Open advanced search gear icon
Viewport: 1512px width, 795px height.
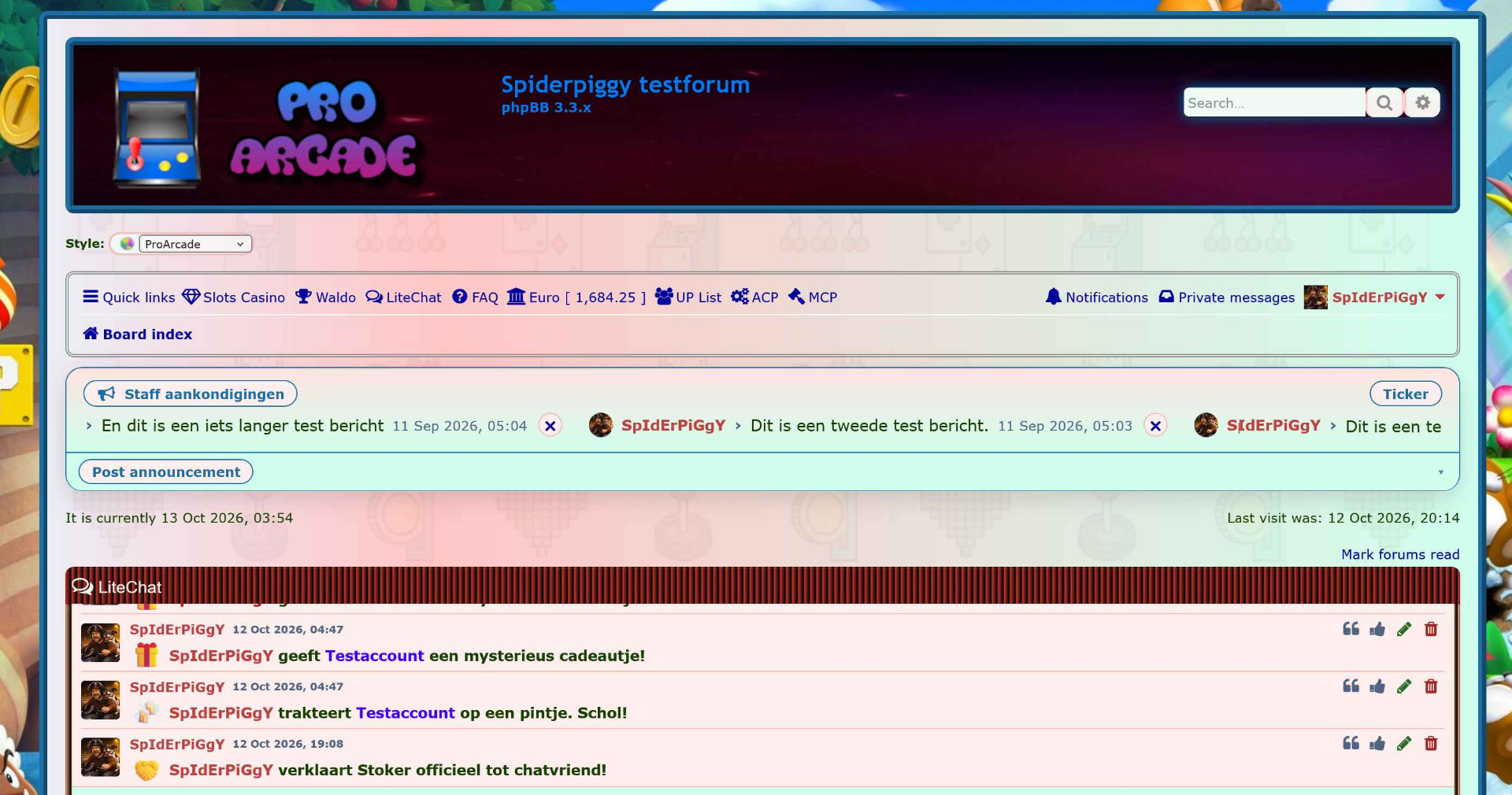pos(1422,102)
